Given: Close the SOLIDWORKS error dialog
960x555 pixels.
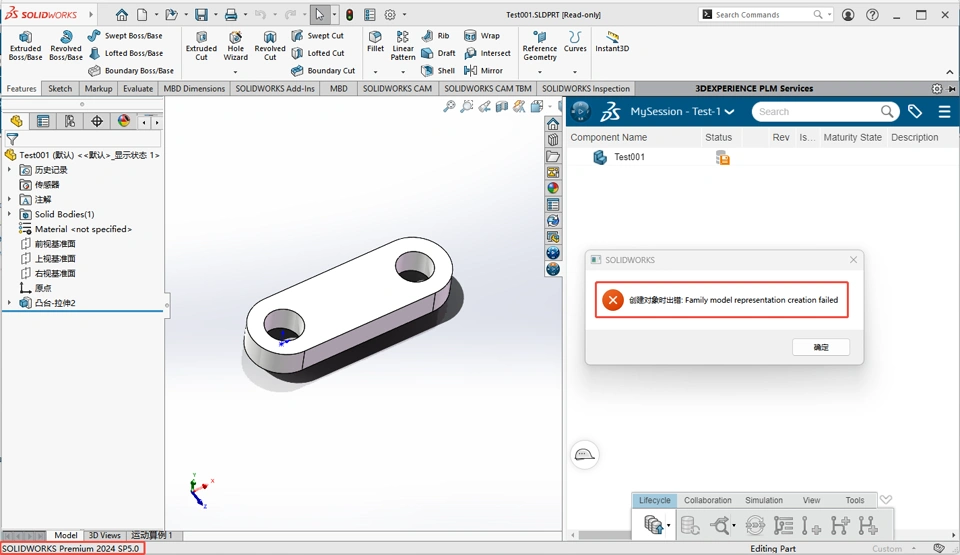Looking at the screenshot, I should click(853, 260).
